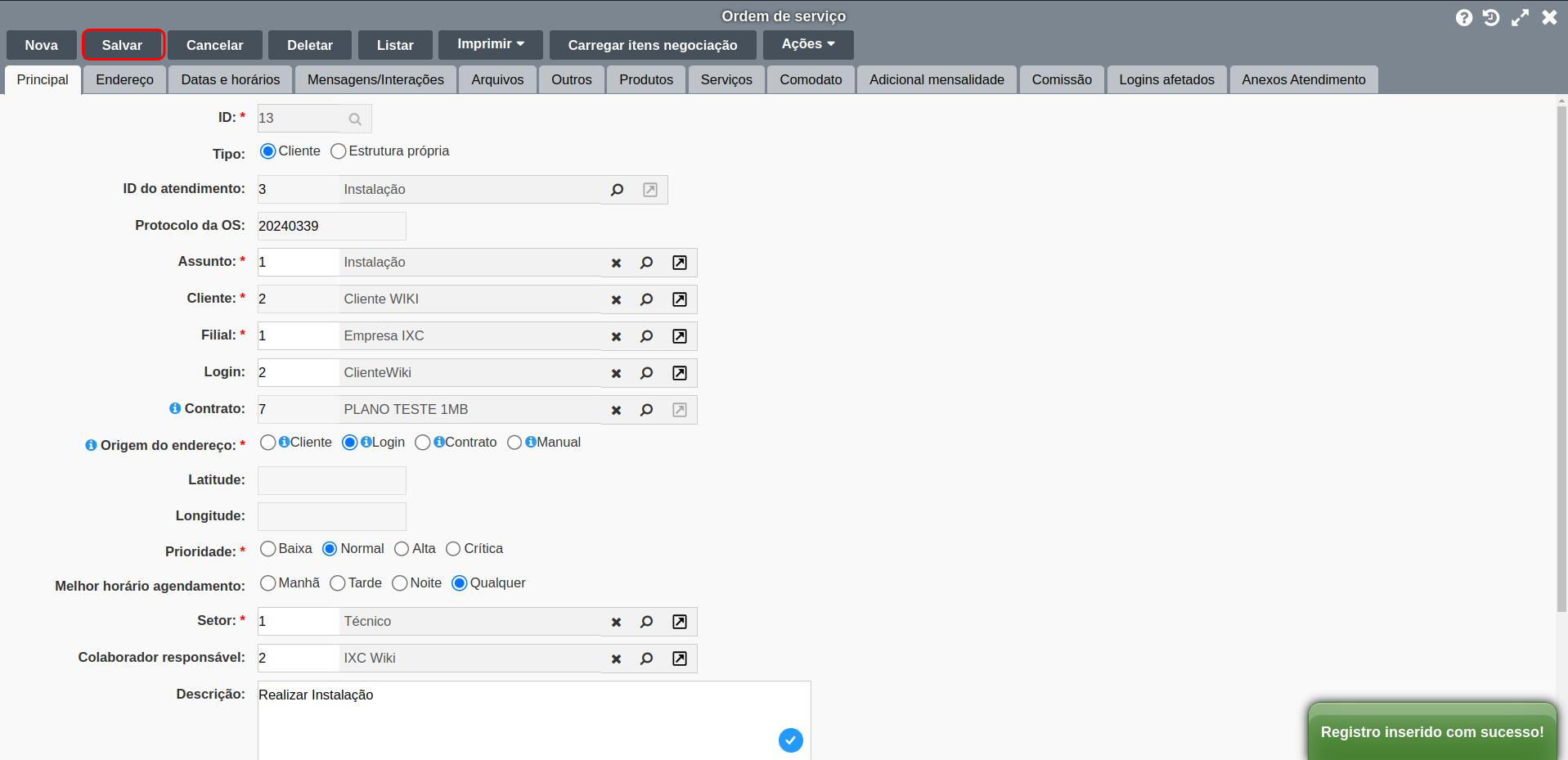The image size is (1568, 760).
Task: Open Empresa IXC record link icon
Action: 680,336
